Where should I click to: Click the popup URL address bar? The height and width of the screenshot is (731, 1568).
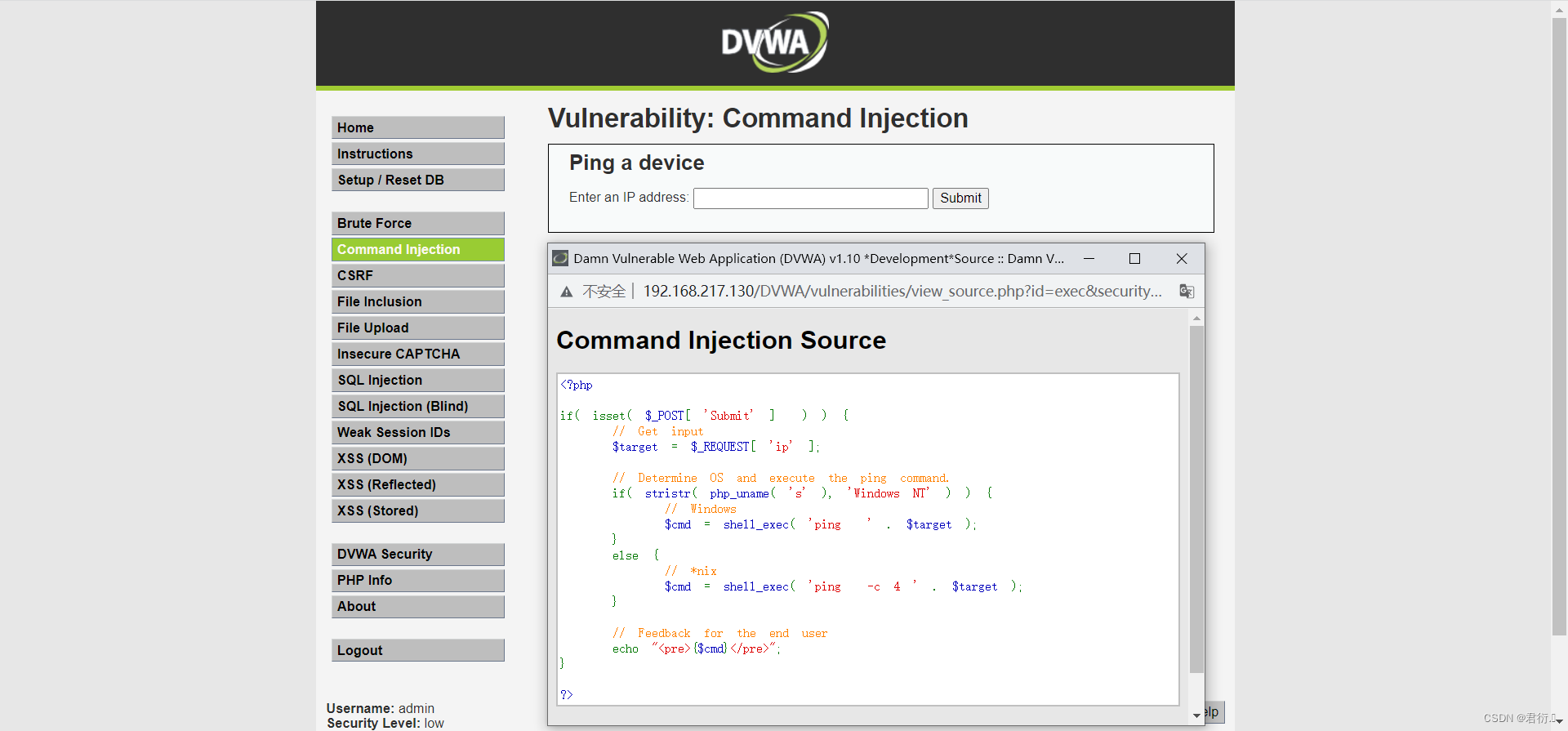902,292
